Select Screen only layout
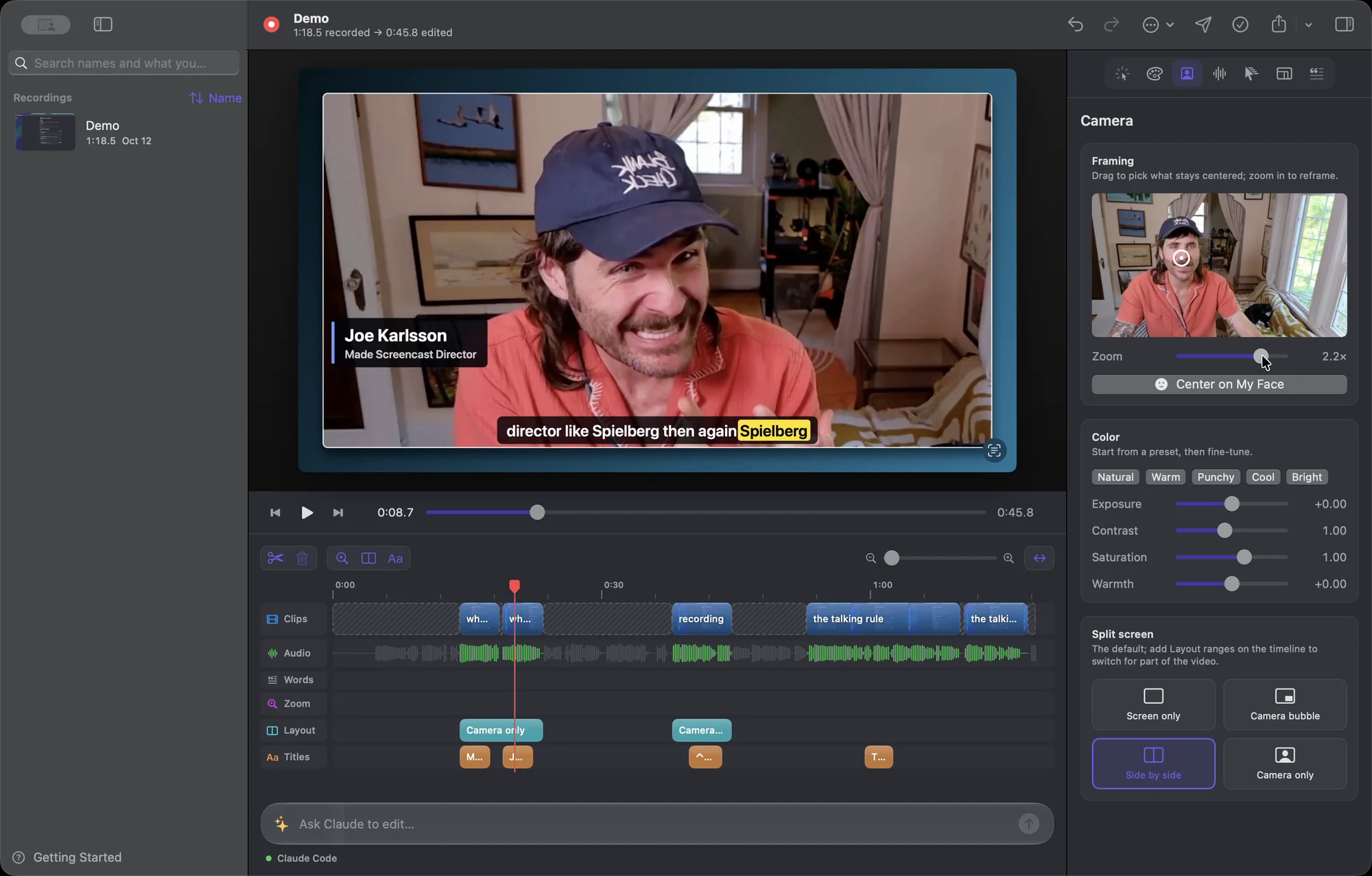Screen dimensions: 1372x876 pyautogui.click(x=1153, y=705)
